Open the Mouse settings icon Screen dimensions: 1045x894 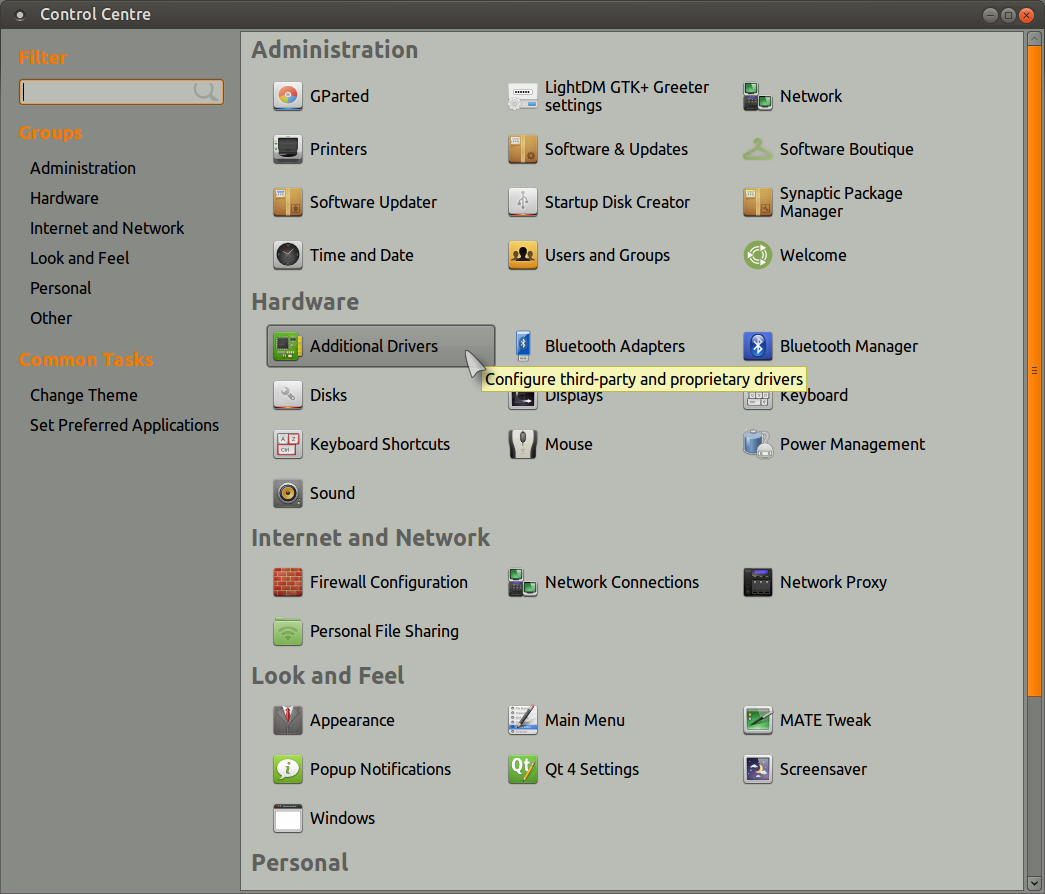pos(522,444)
